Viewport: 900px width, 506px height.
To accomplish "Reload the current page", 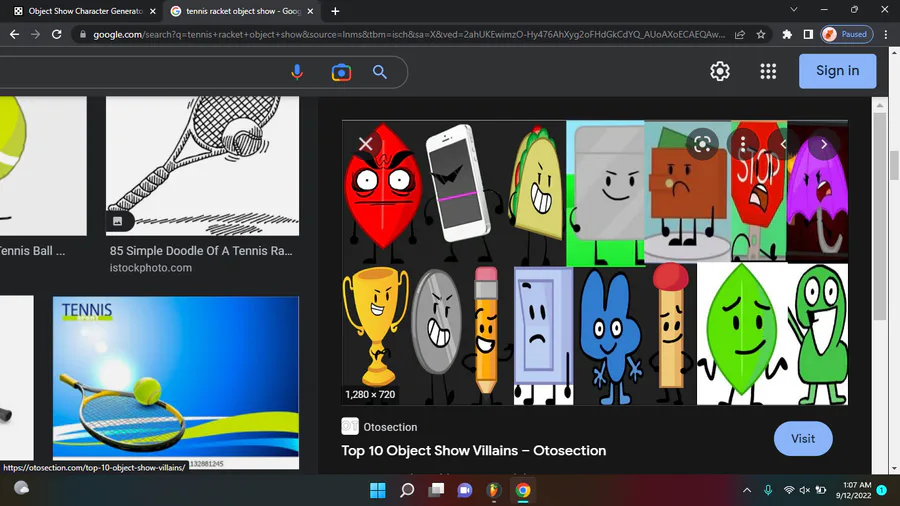I will (56, 34).
